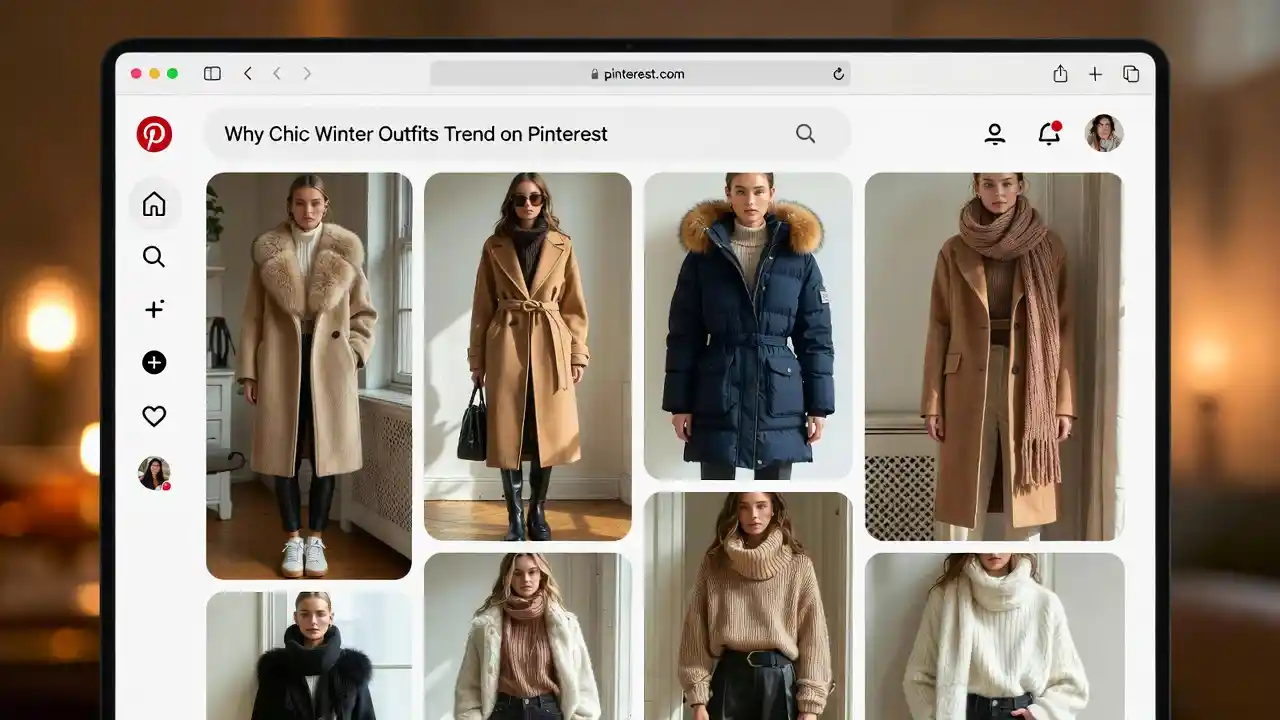Open the Share menu in Safari
The image size is (1280, 720).
click(1060, 73)
